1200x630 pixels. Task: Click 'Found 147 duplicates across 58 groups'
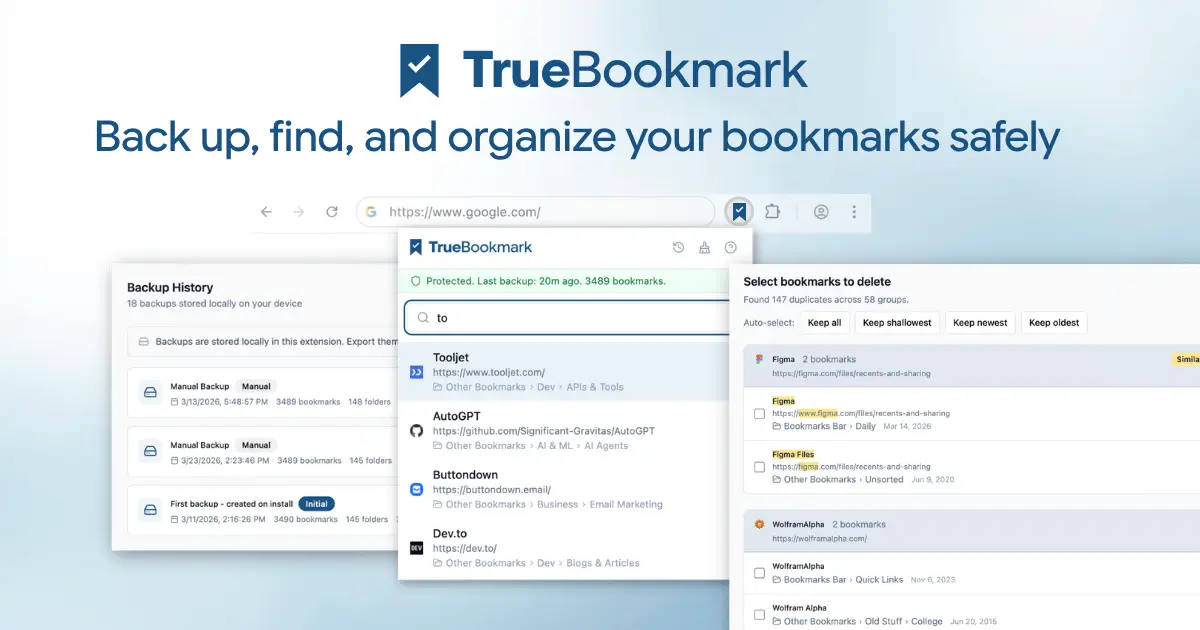pos(826,299)
